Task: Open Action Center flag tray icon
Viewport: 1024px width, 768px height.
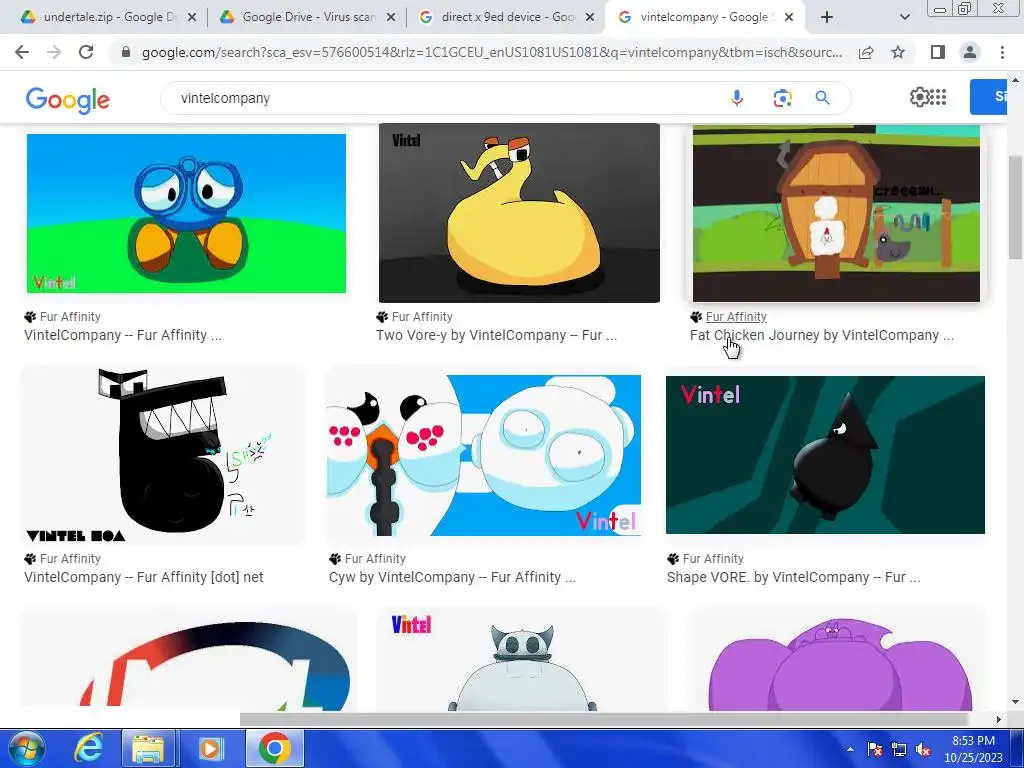Action: (874, 750)
